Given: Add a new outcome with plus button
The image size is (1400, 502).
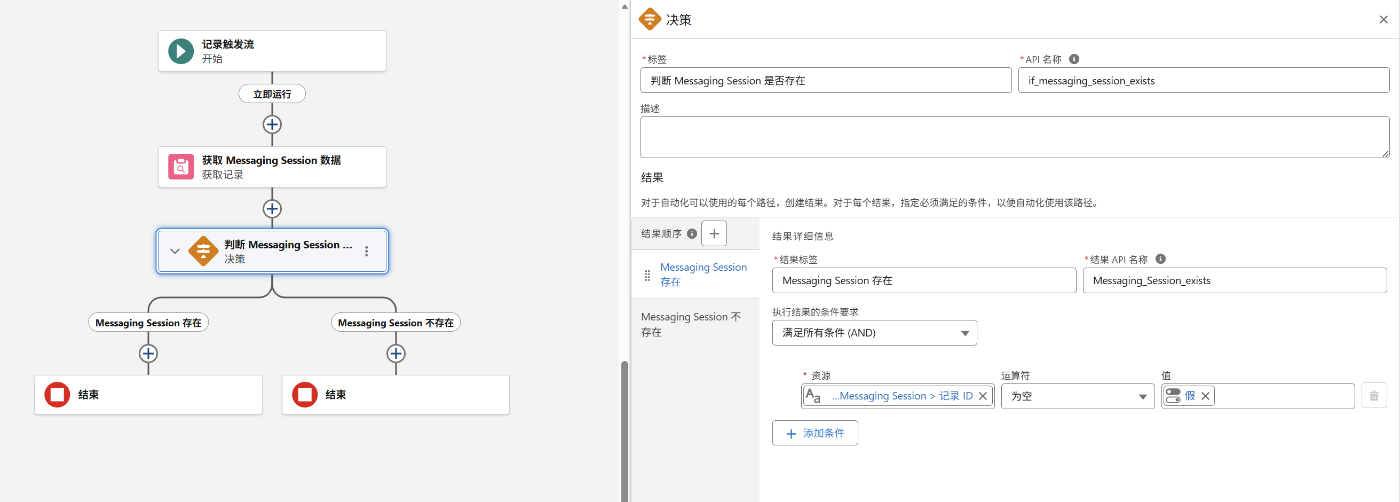Looking at the screenshot, I should tap(714, 233).
